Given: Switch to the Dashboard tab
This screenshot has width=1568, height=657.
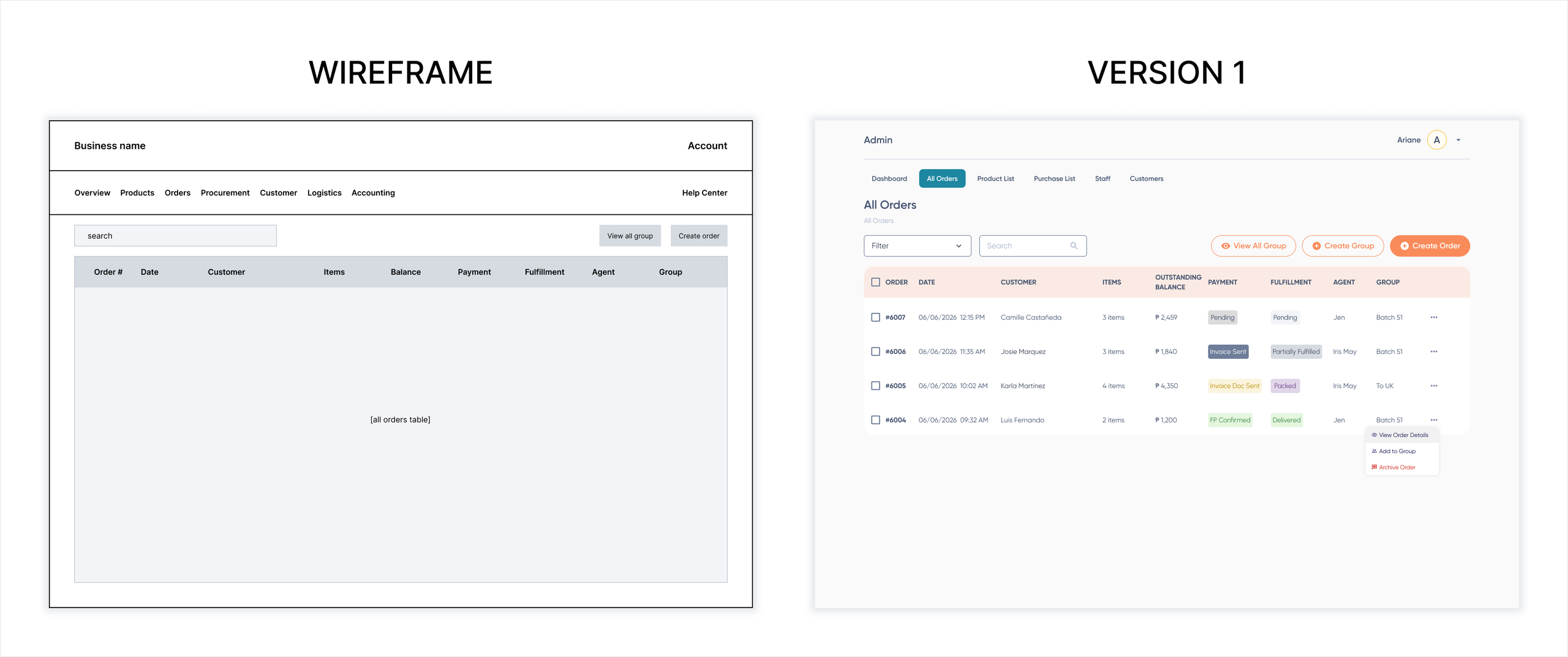Looking at the screenshot, I should tap(889, 179).
